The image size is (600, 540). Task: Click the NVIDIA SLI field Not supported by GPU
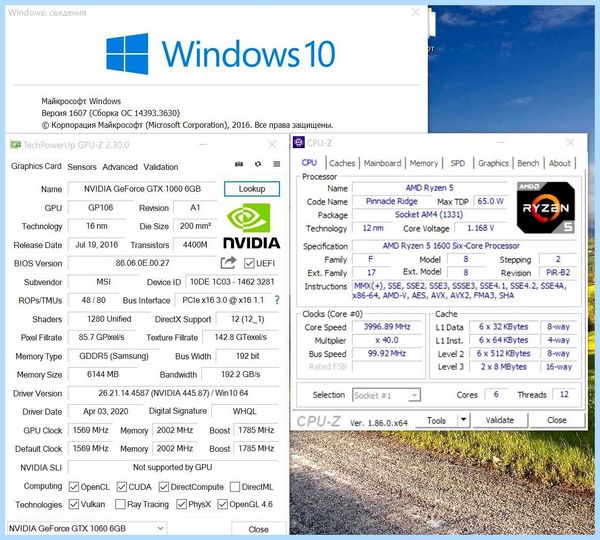(x=173, y=467)
